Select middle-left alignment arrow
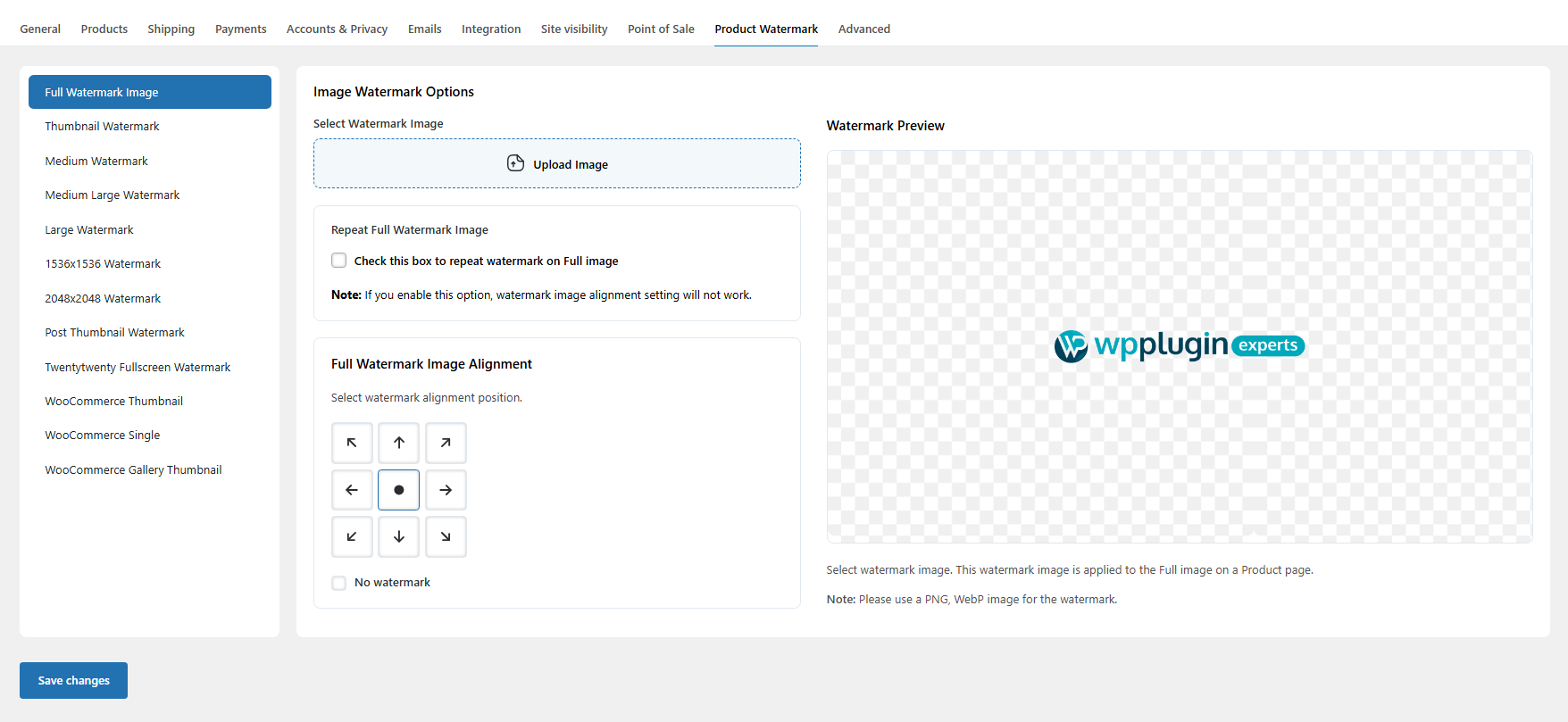Viewport: 1568px width, 722px height. coord(352,490)
